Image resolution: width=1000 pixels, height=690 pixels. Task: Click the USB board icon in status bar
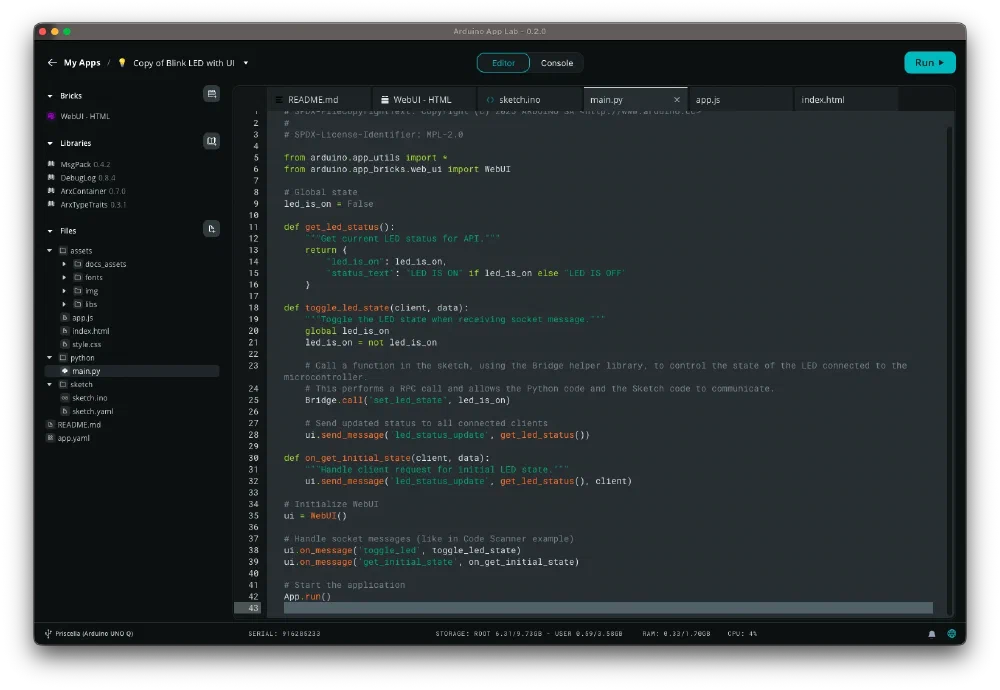click(x=48, y=634)
